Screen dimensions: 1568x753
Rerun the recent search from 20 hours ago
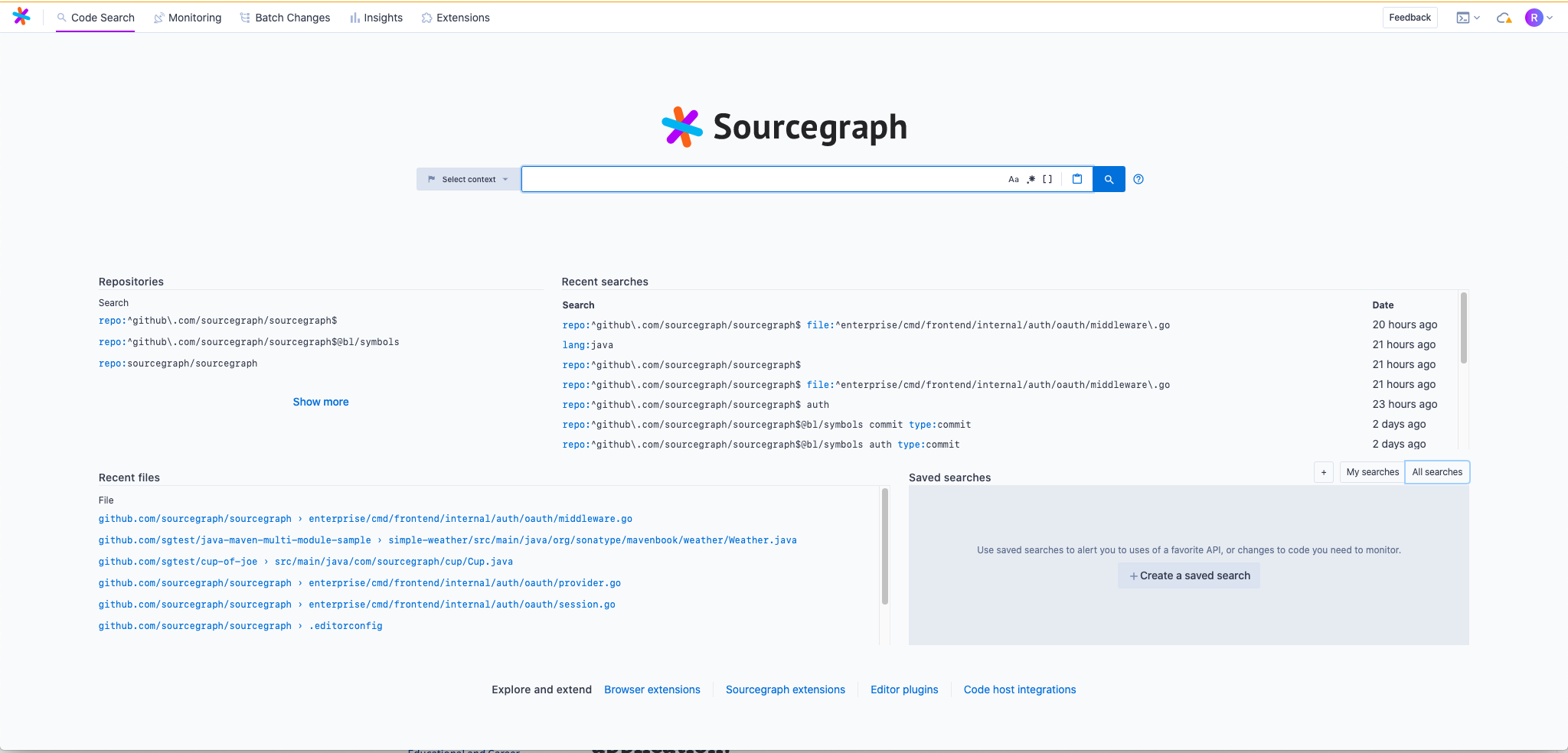point(866,325)
